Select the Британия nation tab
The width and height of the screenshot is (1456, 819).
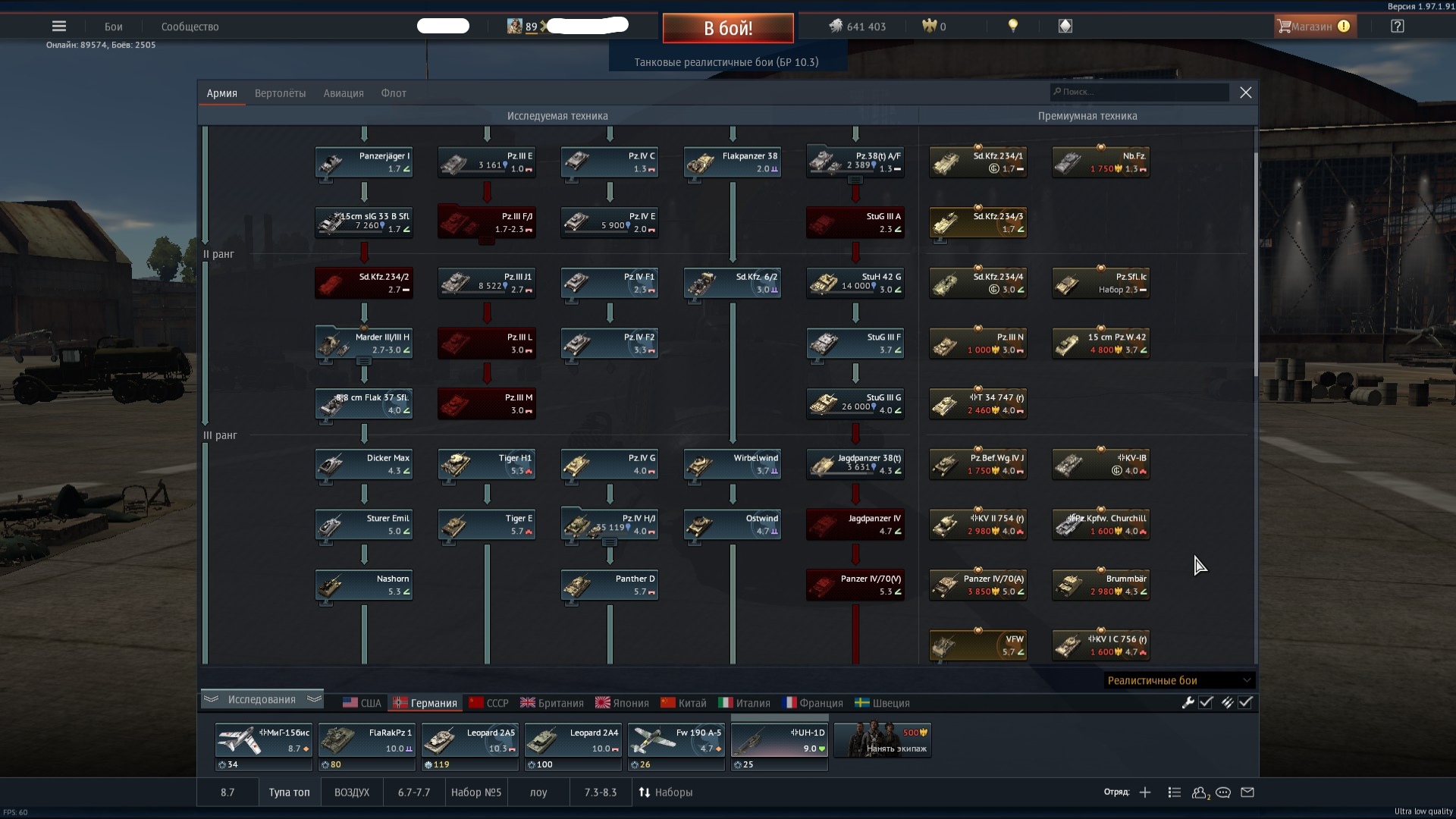(552, 703)
